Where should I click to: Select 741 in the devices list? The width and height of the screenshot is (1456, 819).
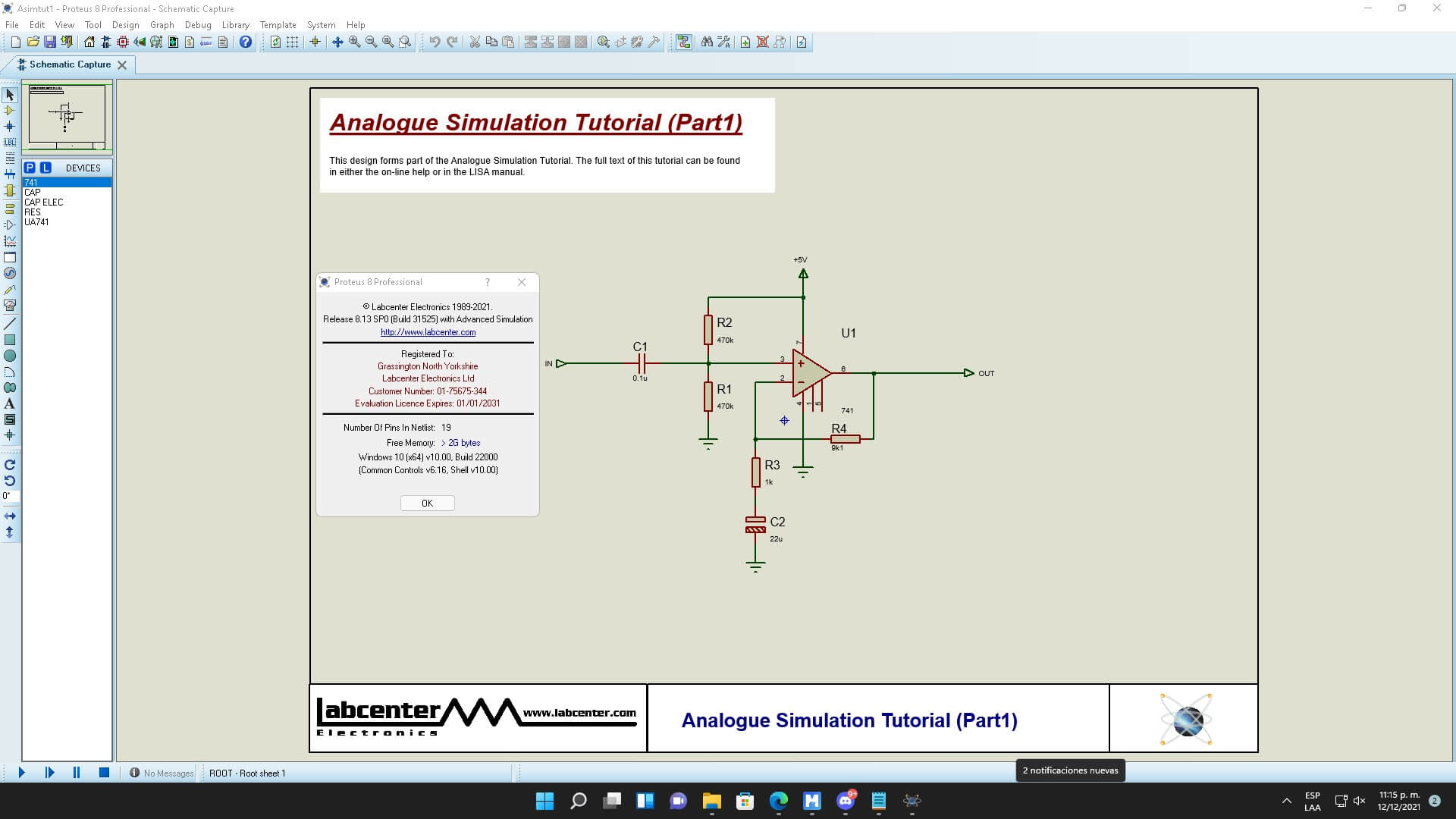pos(67,182)
